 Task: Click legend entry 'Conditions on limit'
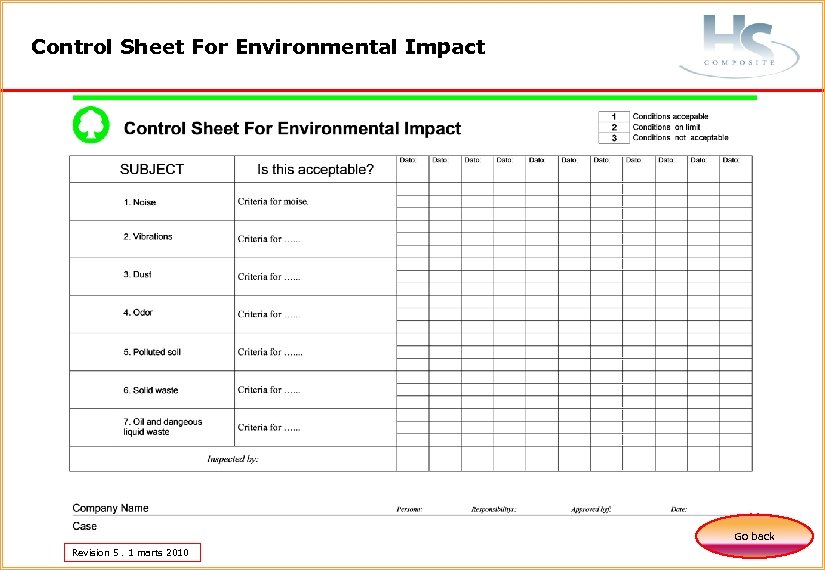coord(667,127)
